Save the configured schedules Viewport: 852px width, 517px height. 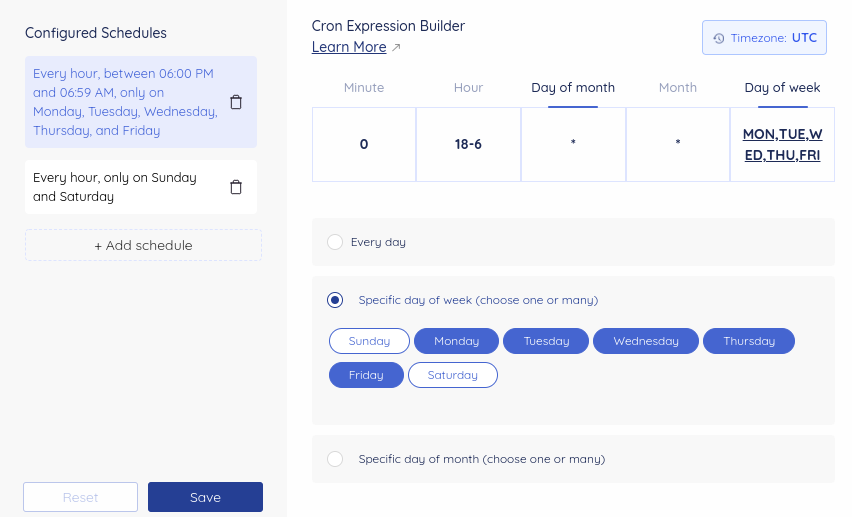[x=205, y=497]
